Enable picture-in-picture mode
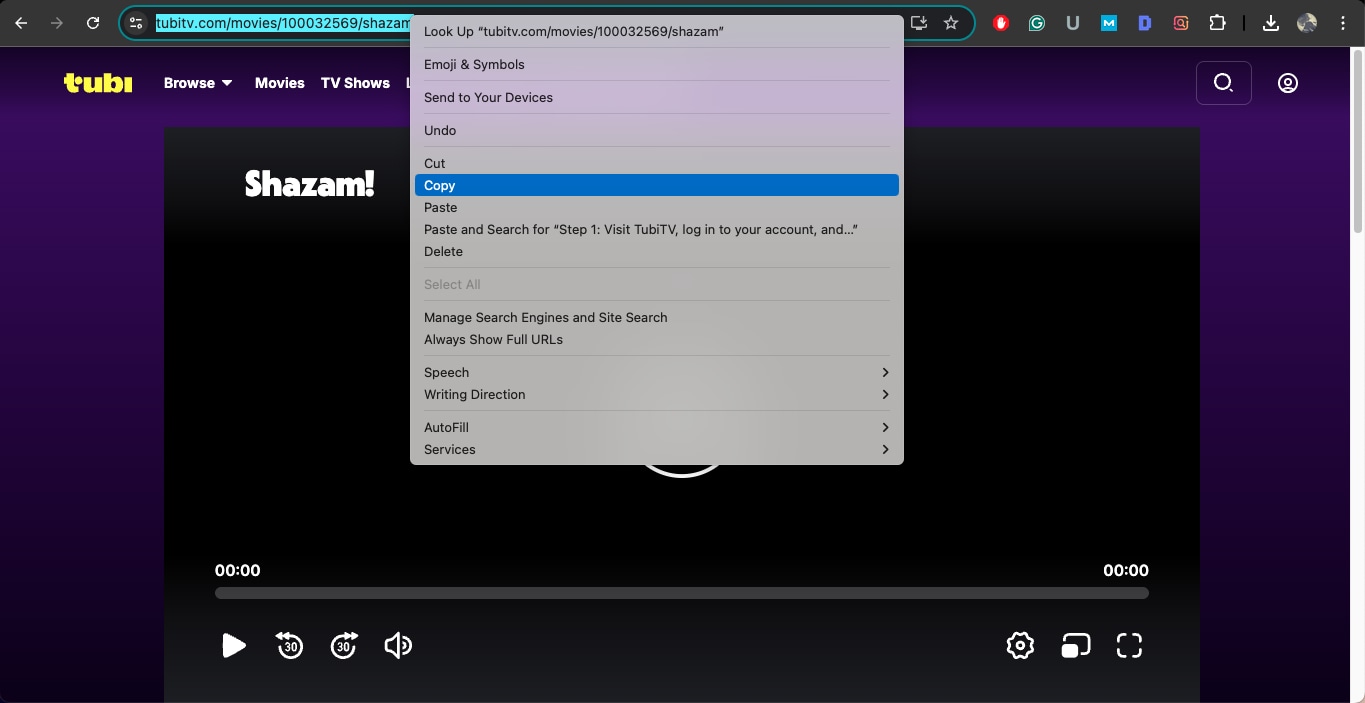1365x703 pixels. point(1075,646)
